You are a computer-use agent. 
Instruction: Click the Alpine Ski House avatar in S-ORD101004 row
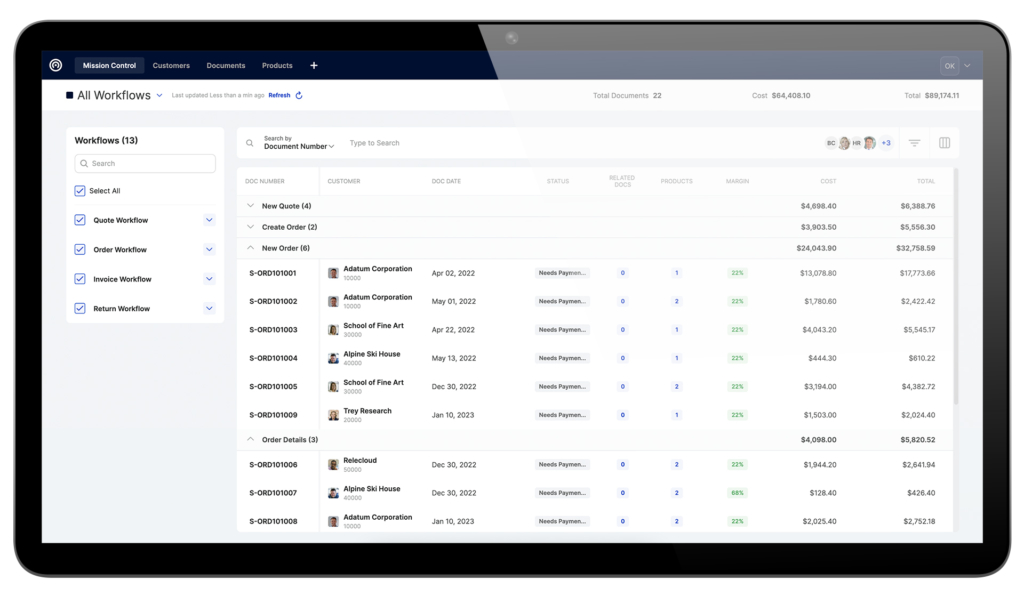click(x=333, y=358)
